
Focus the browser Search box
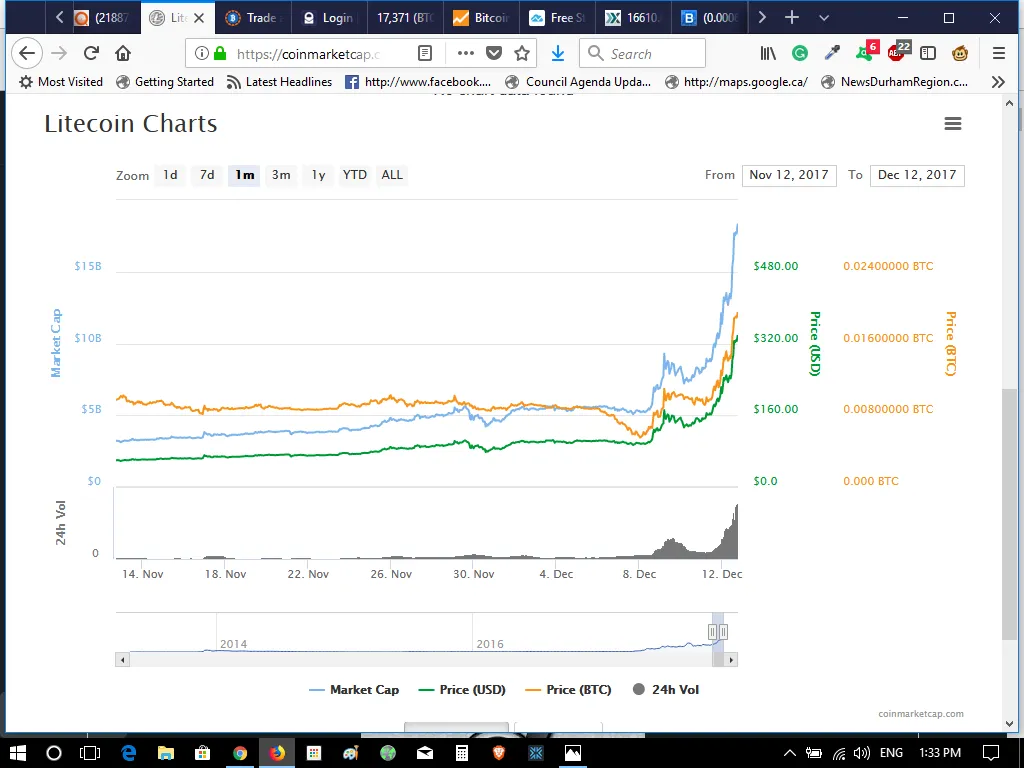point(643,54)
